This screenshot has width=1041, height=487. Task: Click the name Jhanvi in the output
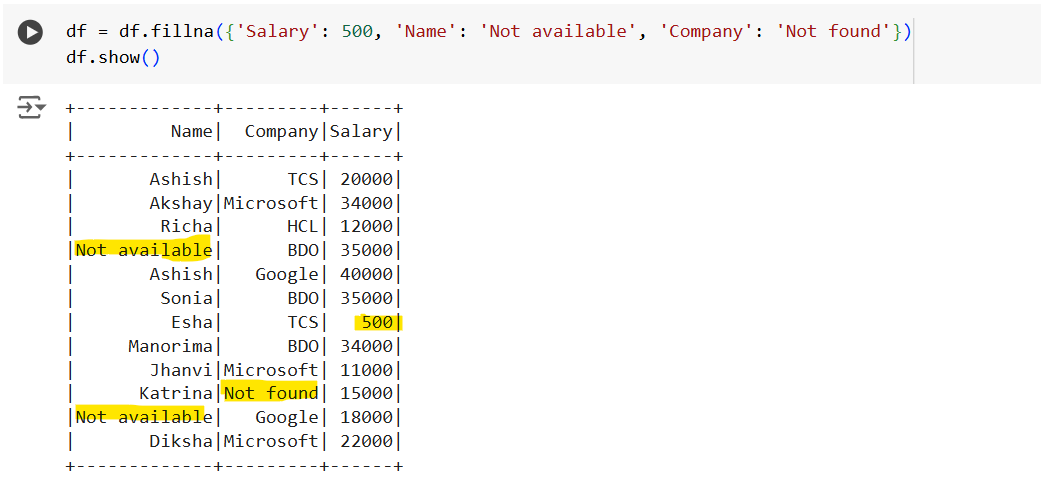pyautogui.click(x=181, y=370)
